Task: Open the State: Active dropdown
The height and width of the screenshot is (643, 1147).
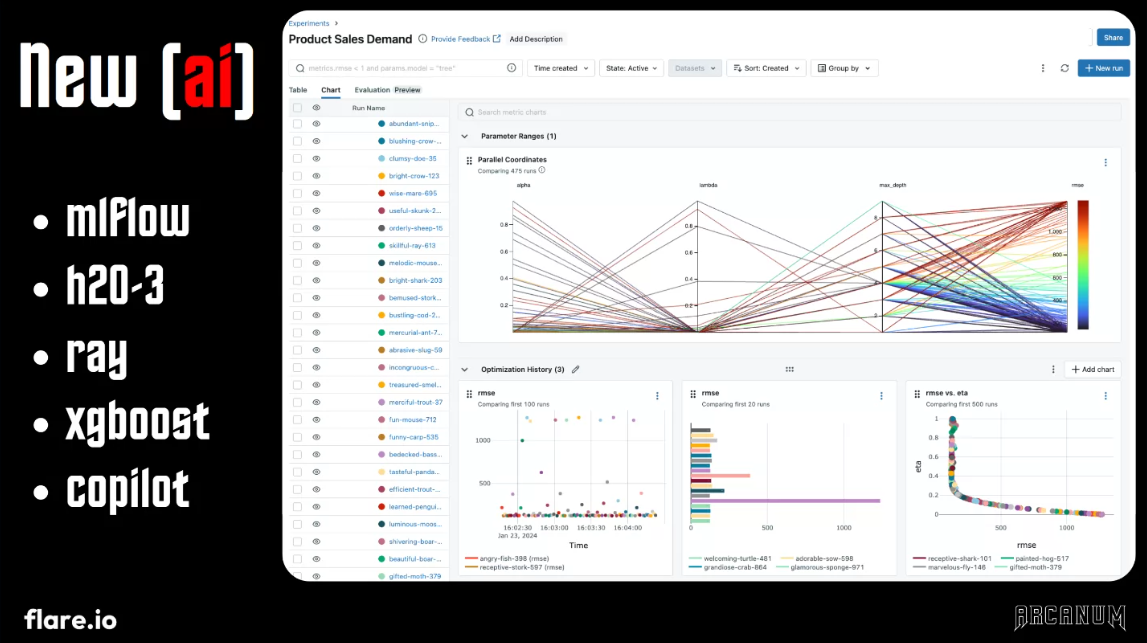Action: coord(631,68)
